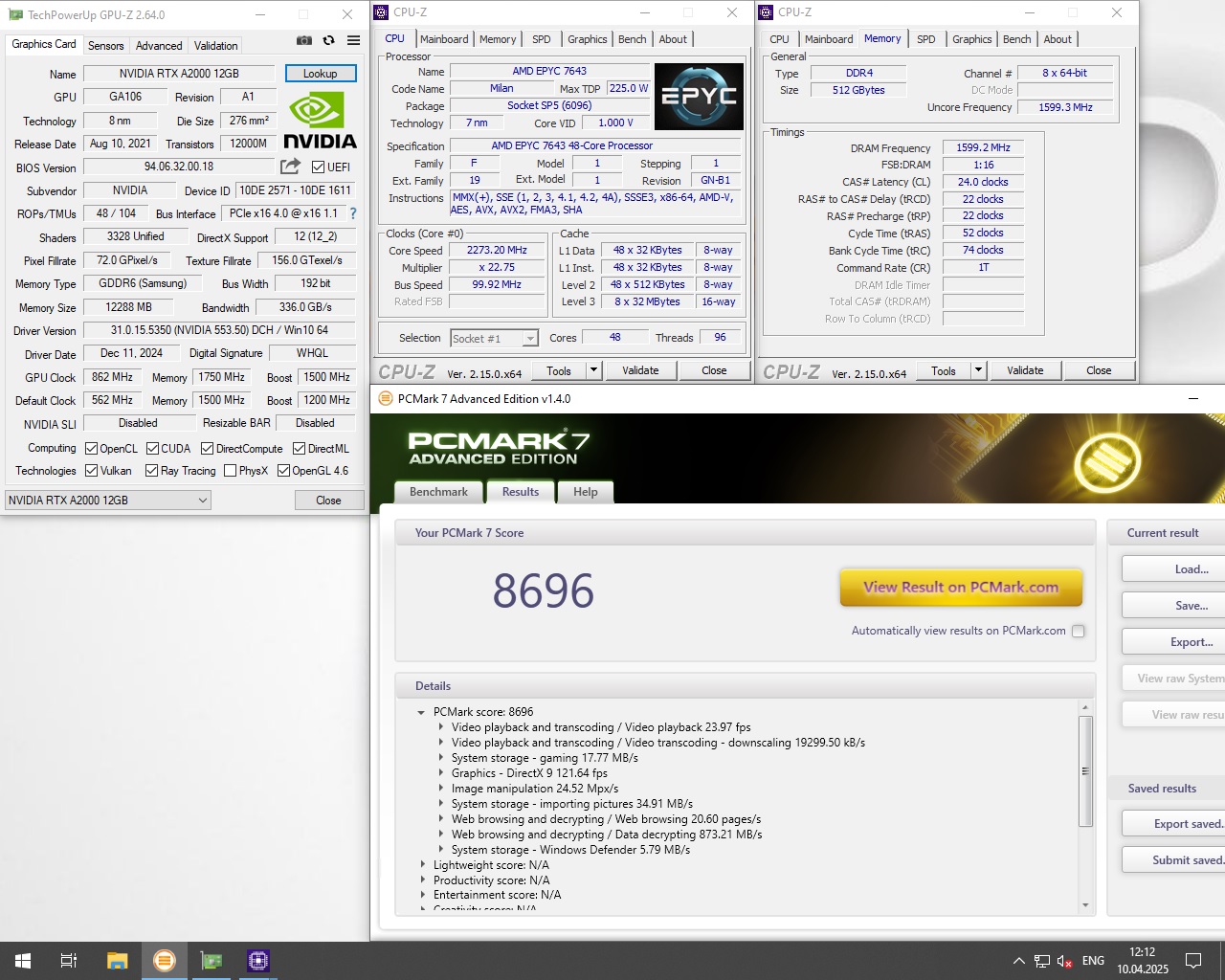Switch to GPU-Z Advanced tab

point(159,45)
